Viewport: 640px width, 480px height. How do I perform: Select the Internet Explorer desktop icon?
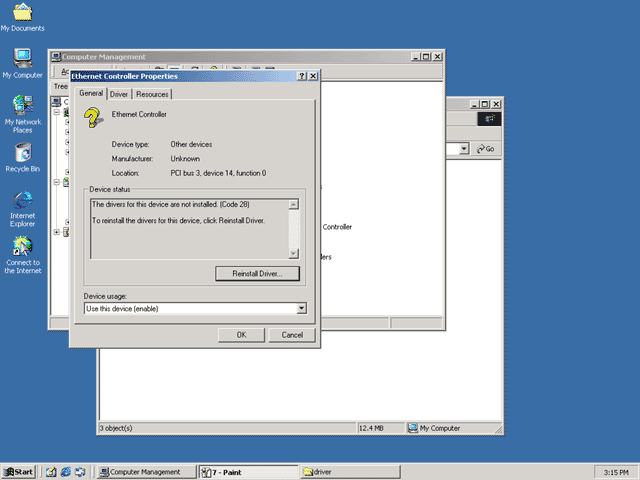tap(22, 209)
